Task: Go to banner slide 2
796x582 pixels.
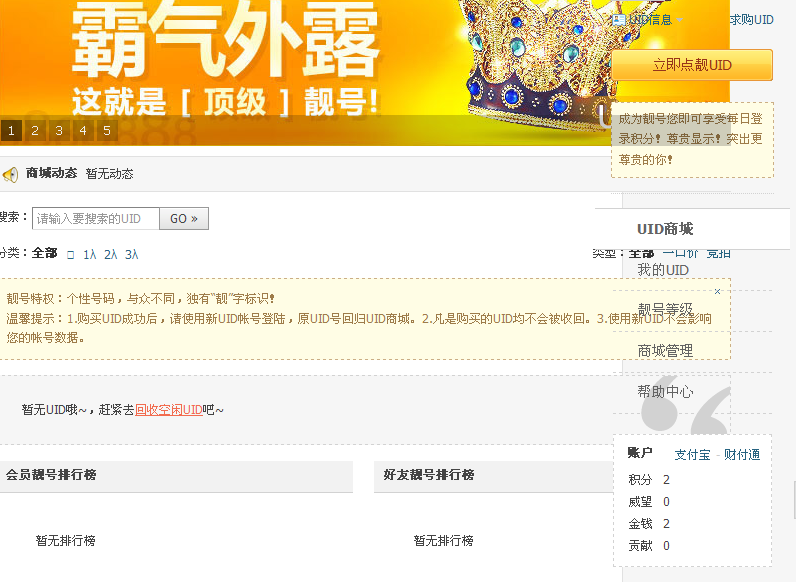Action: [35, 131]
